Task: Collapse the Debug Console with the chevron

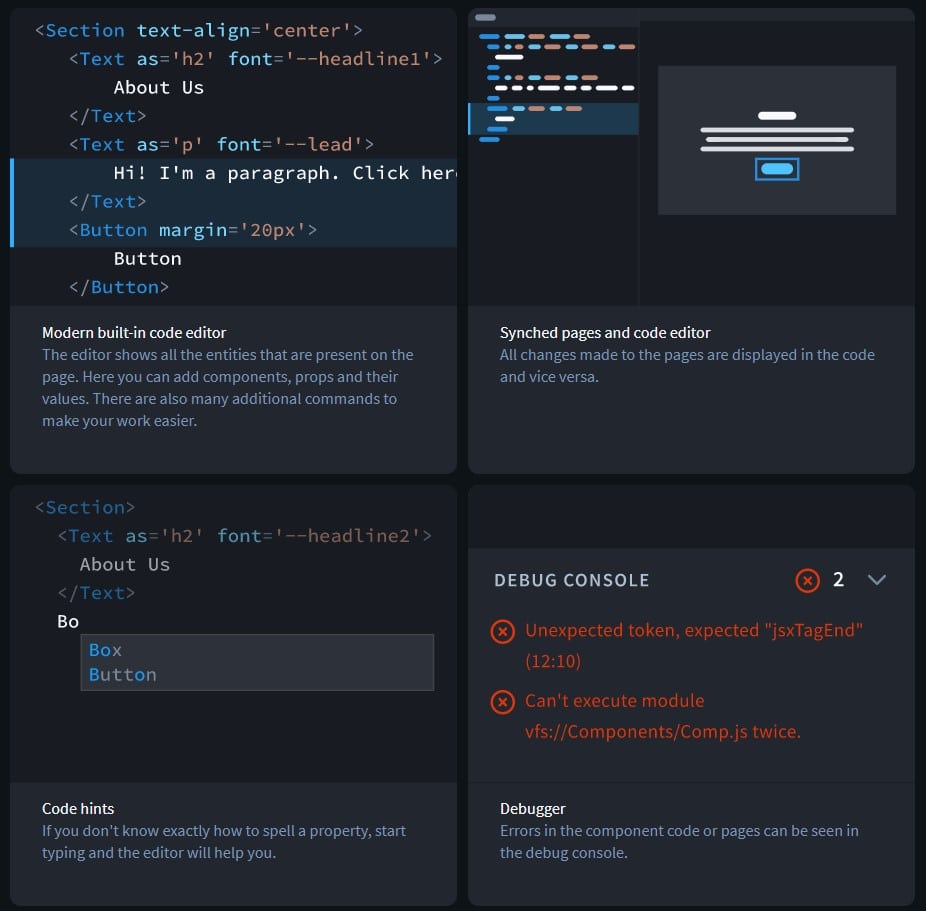Action: click(876, 580)
